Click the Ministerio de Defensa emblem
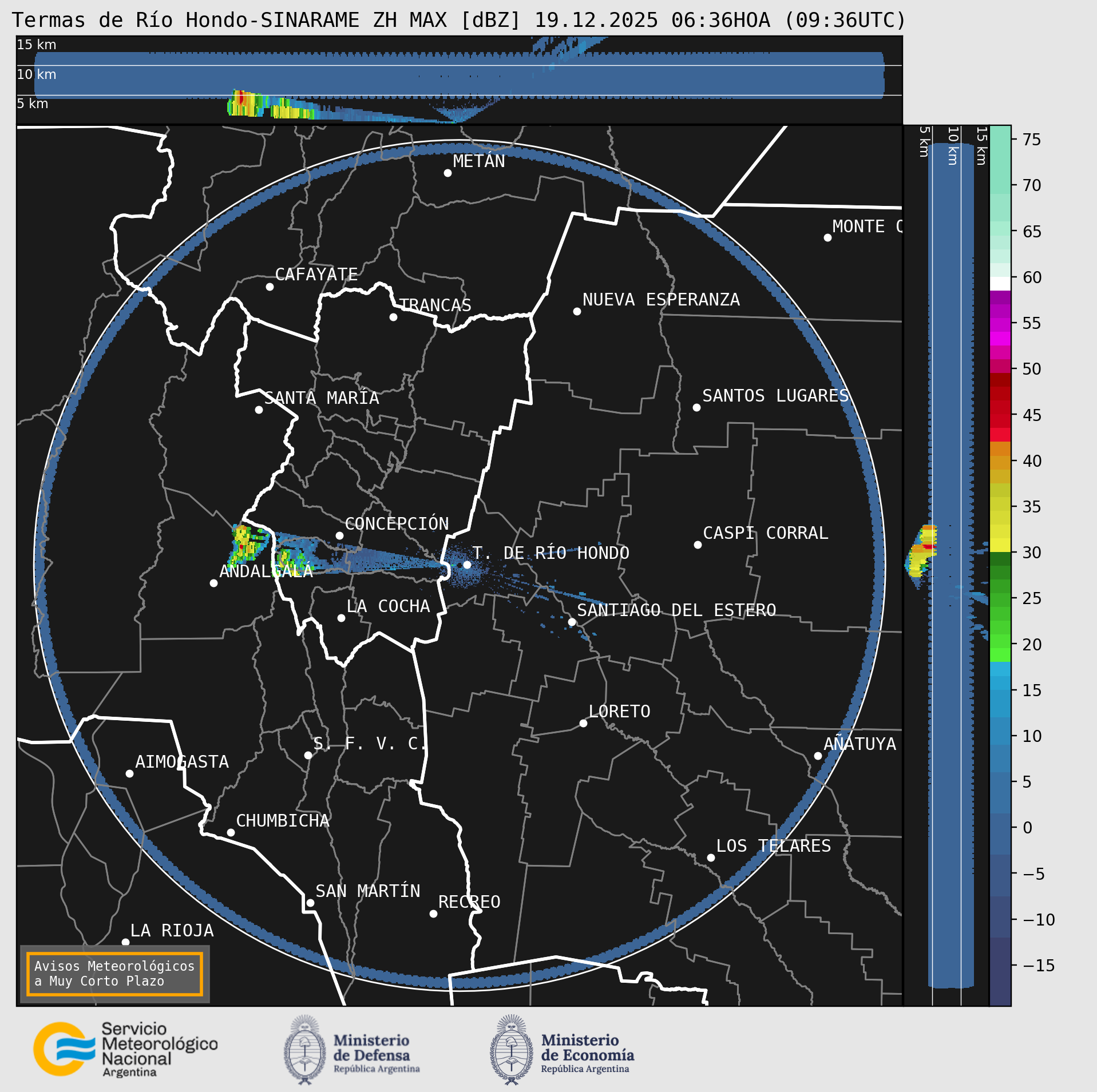This screenshot has width=1097, height=1092. [304, 1050]
